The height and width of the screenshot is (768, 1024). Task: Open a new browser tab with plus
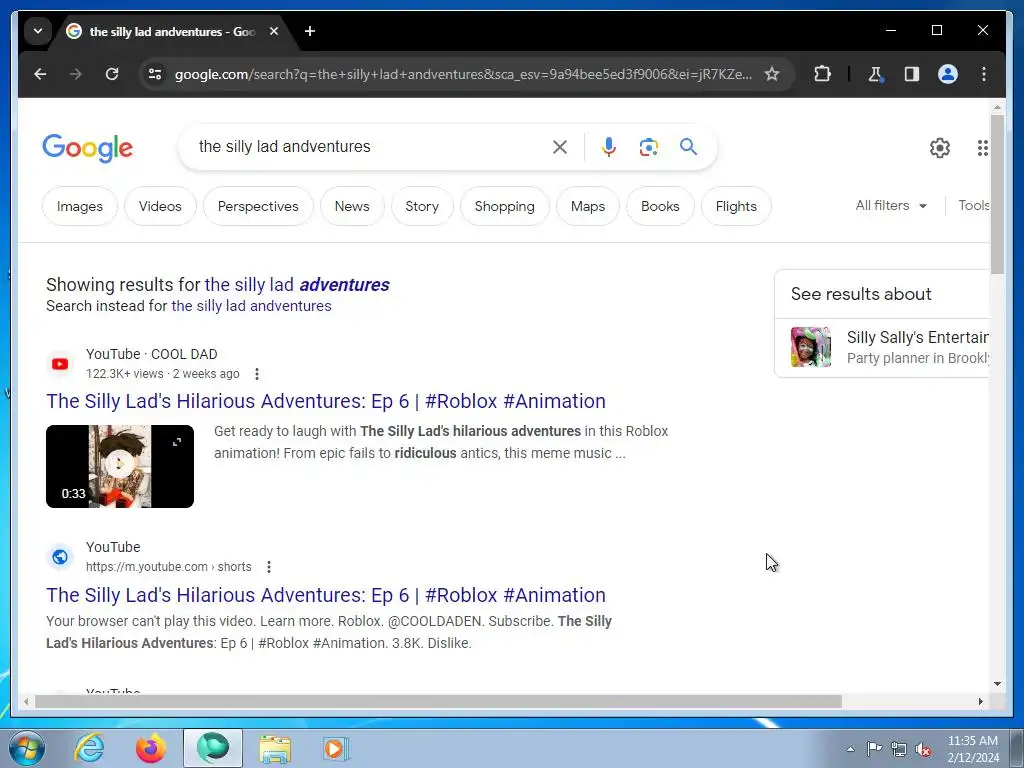pos(310,31)
